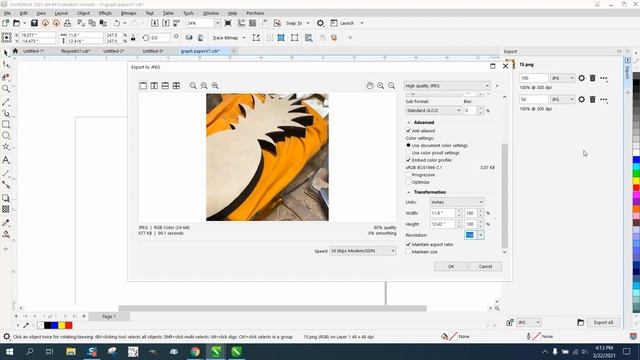This screenshot has height=360, width=640.
Task: Select the Interactive Fill tool in the toolbox
Action: point(6,234)
